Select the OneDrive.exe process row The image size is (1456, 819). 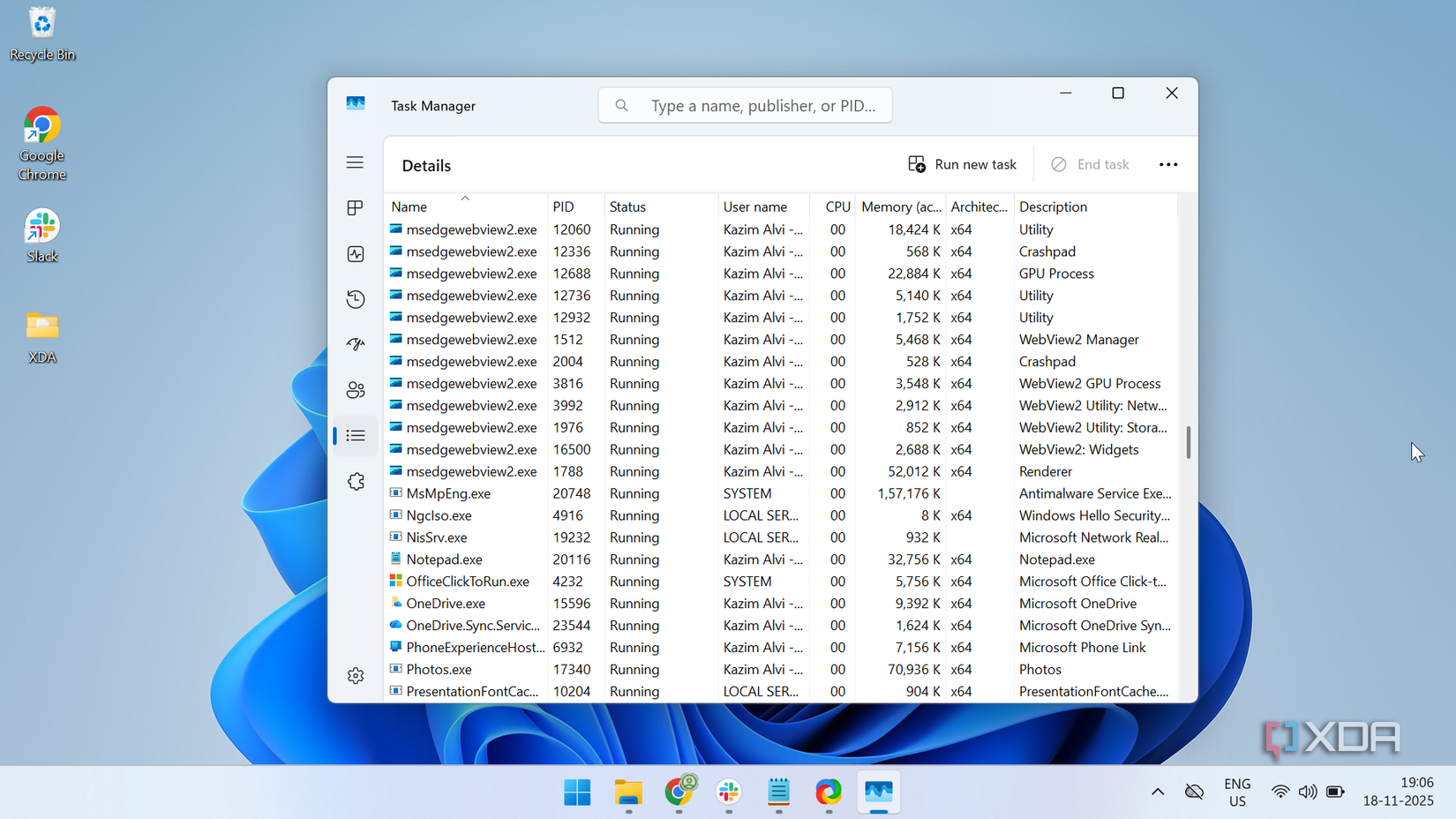pyautogui.click(x=781, y=604)
